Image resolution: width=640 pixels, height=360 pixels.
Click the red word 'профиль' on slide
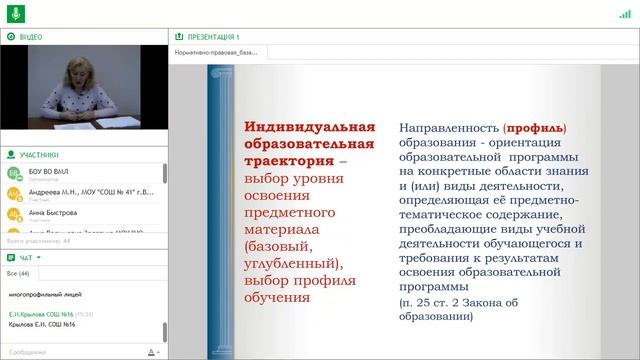click(x=535, y=128)
